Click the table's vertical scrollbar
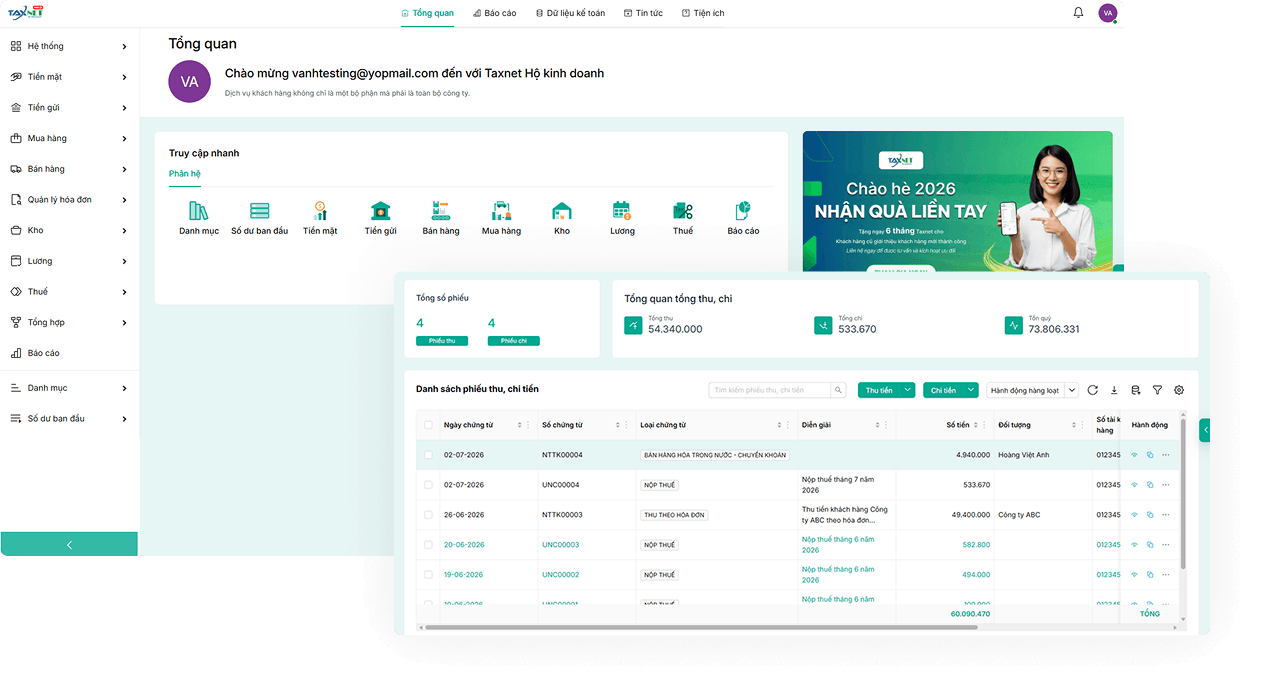1270x696 pixels. click(1184, 495)
